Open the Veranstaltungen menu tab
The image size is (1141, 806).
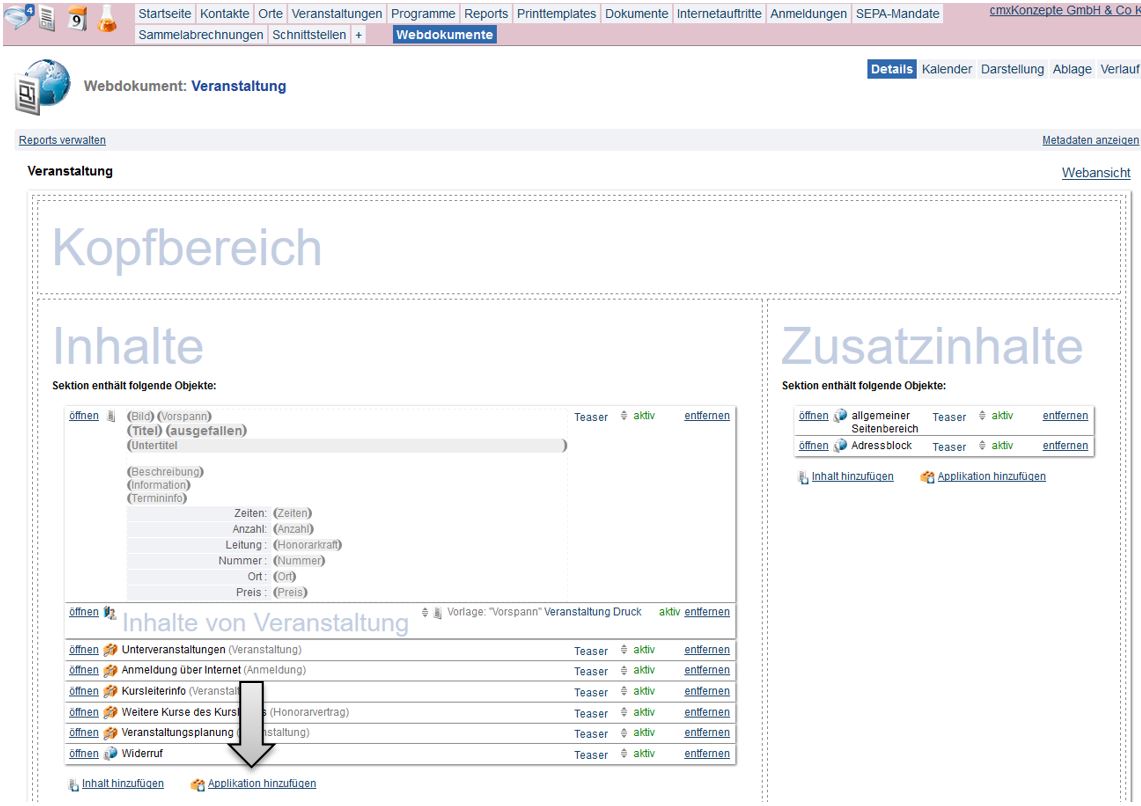coord(337,14)
